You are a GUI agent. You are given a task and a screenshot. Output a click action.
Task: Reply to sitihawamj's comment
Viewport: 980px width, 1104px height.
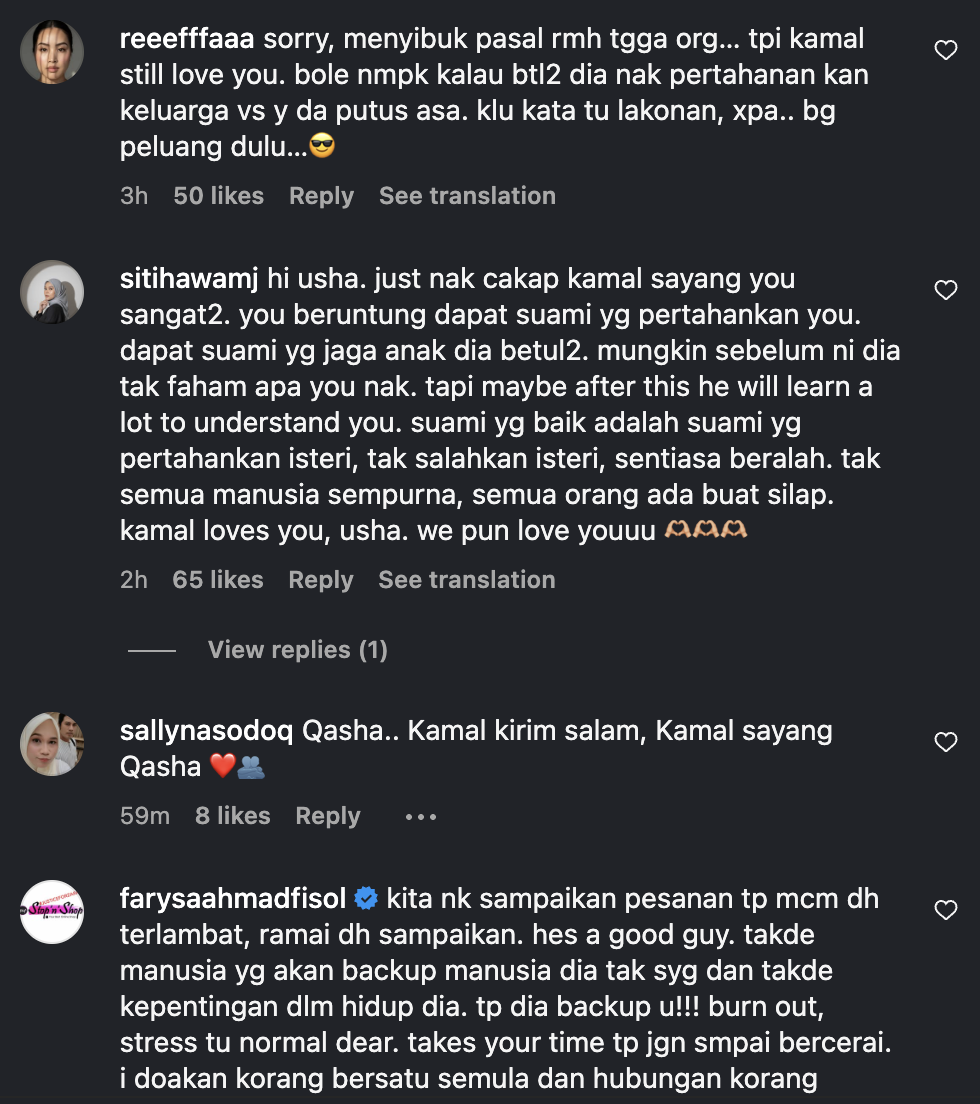pyautogui.click(x=320, y=580)
